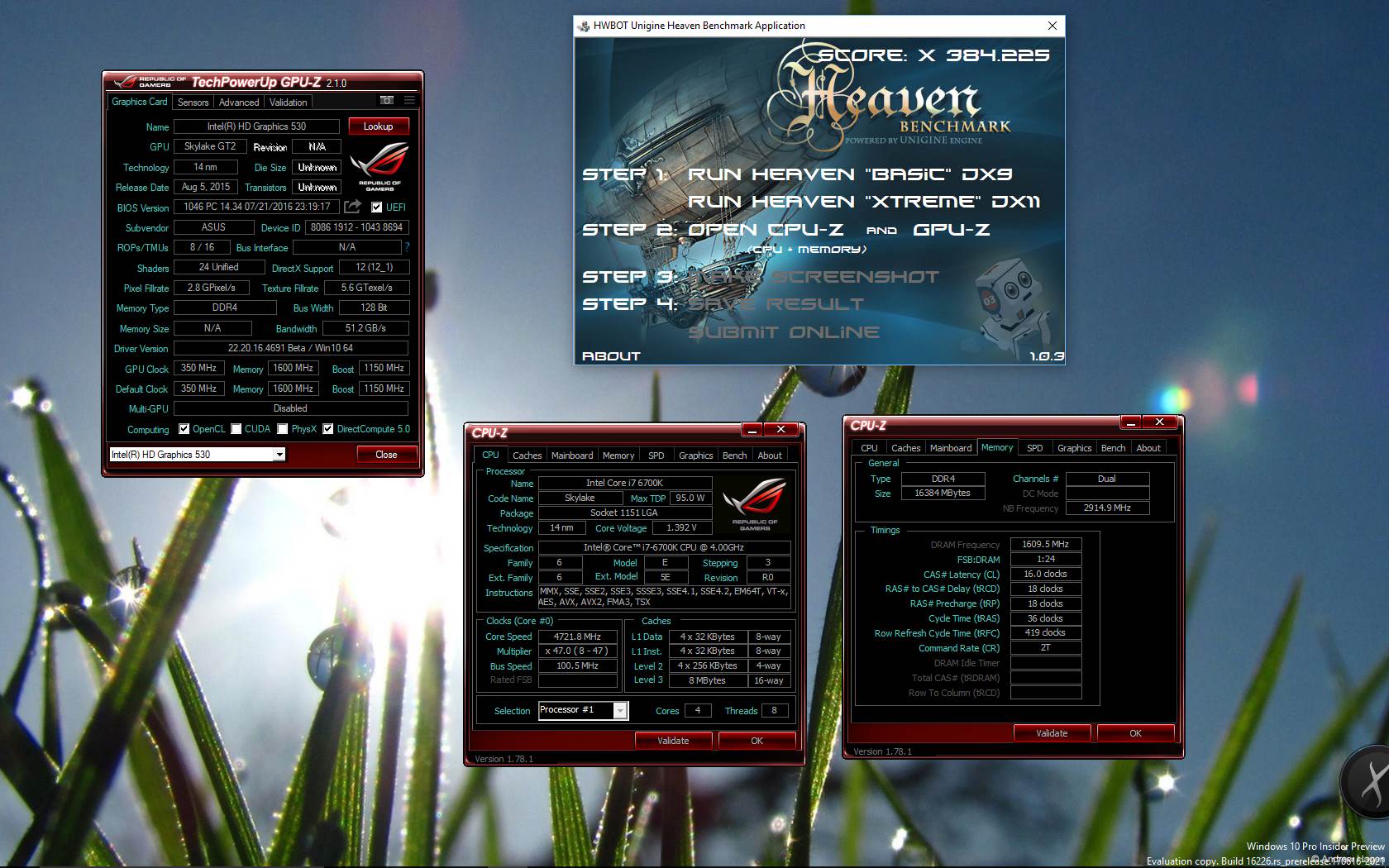Click the BIOS export share arrow icon

pos(353,206)
